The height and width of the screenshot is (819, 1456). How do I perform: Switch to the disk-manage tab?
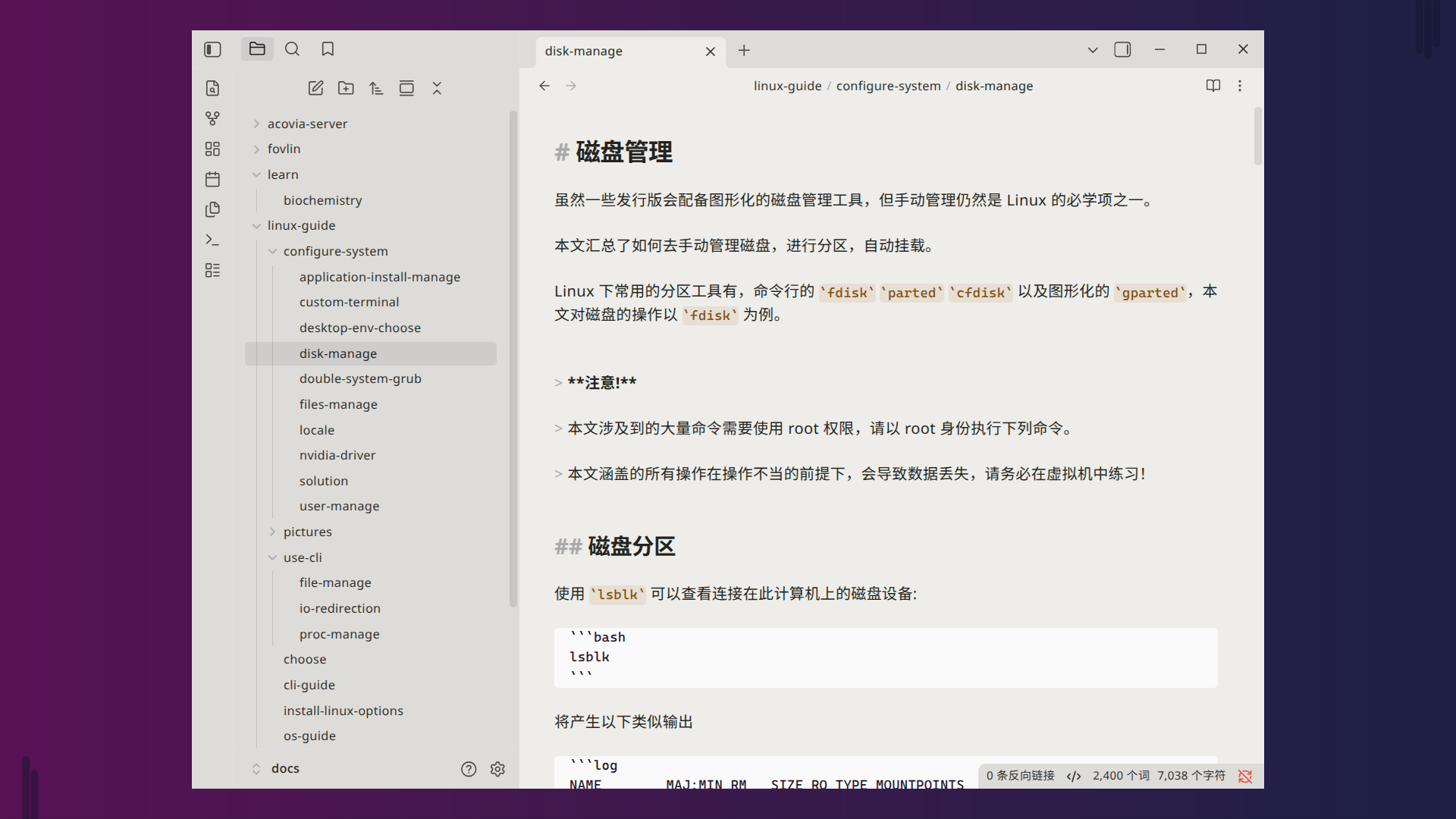630,51
